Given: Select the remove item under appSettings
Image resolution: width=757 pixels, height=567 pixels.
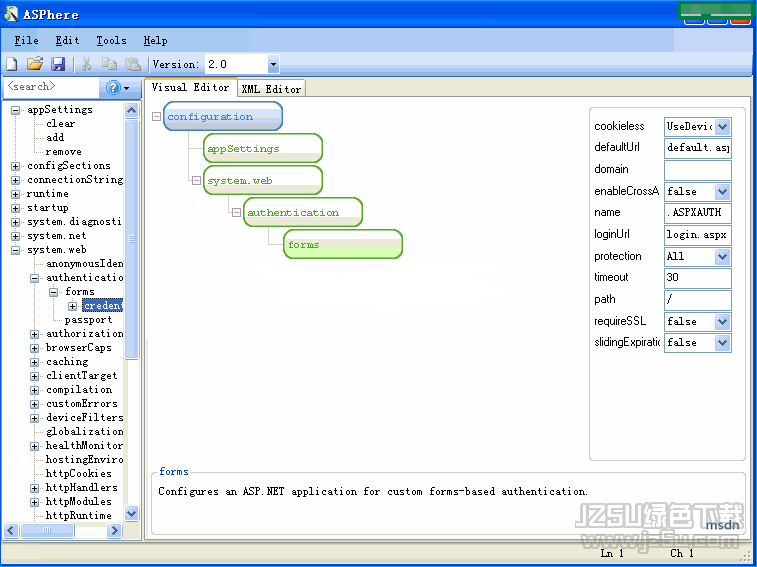Looking at the screenshot, I should [63, 152].
